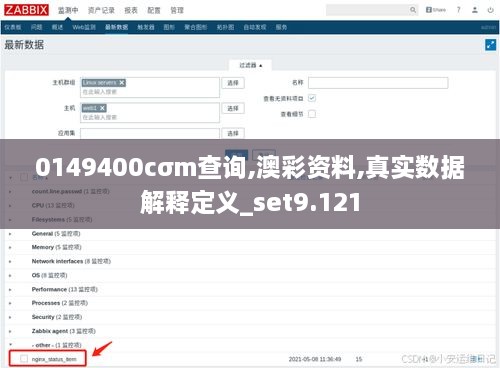Click Select button beside application field
The image size is (500, 368).
233,133
